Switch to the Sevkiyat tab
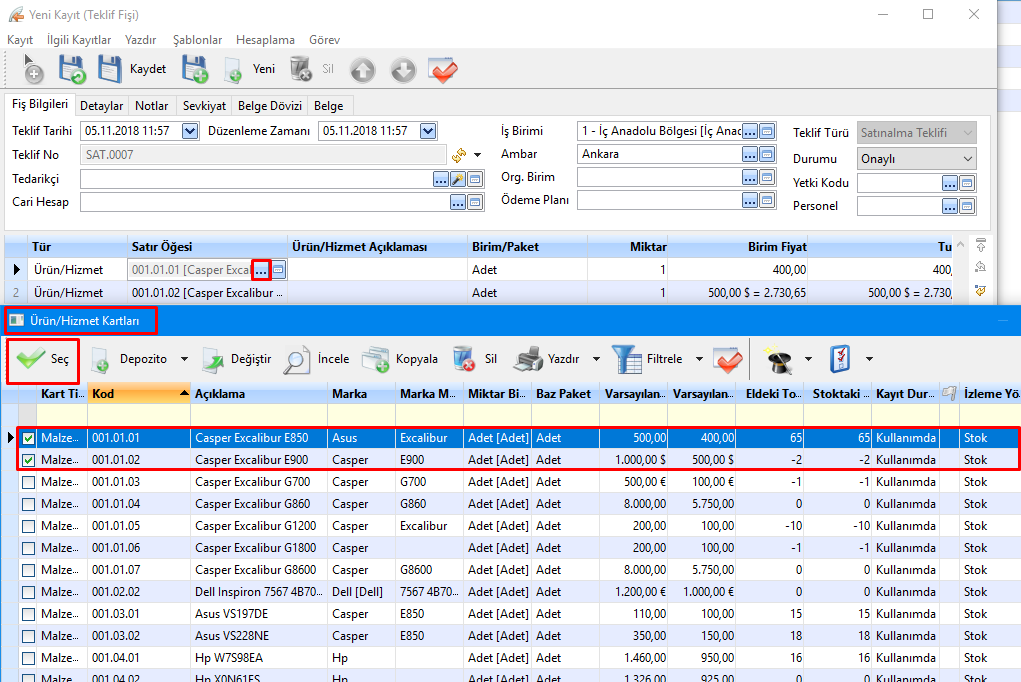Screen dimensions: 1021x682 204,106
